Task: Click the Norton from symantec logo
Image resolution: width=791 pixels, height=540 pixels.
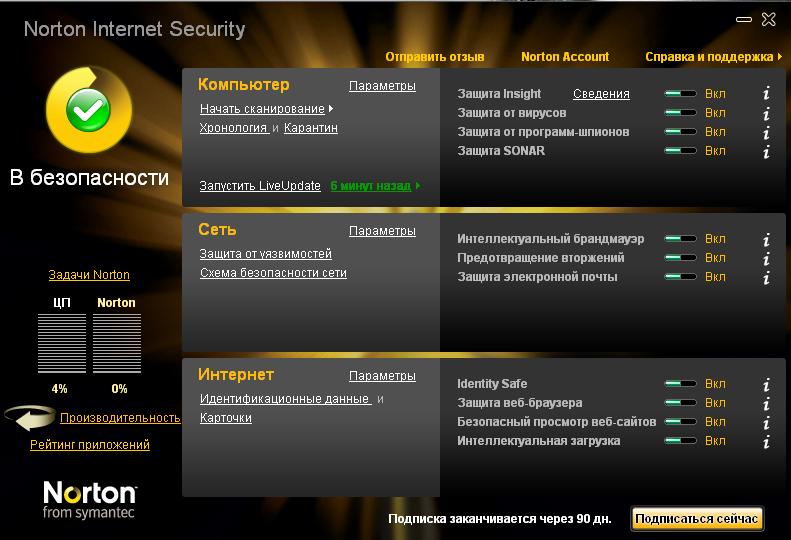Action: pyautogui.click(x=89, y=500)
